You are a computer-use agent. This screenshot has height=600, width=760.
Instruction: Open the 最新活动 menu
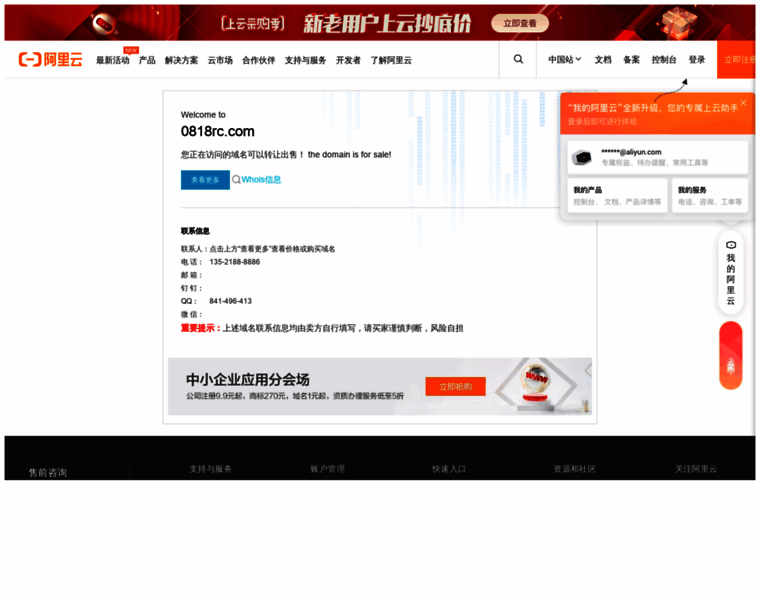coord(112,60)
